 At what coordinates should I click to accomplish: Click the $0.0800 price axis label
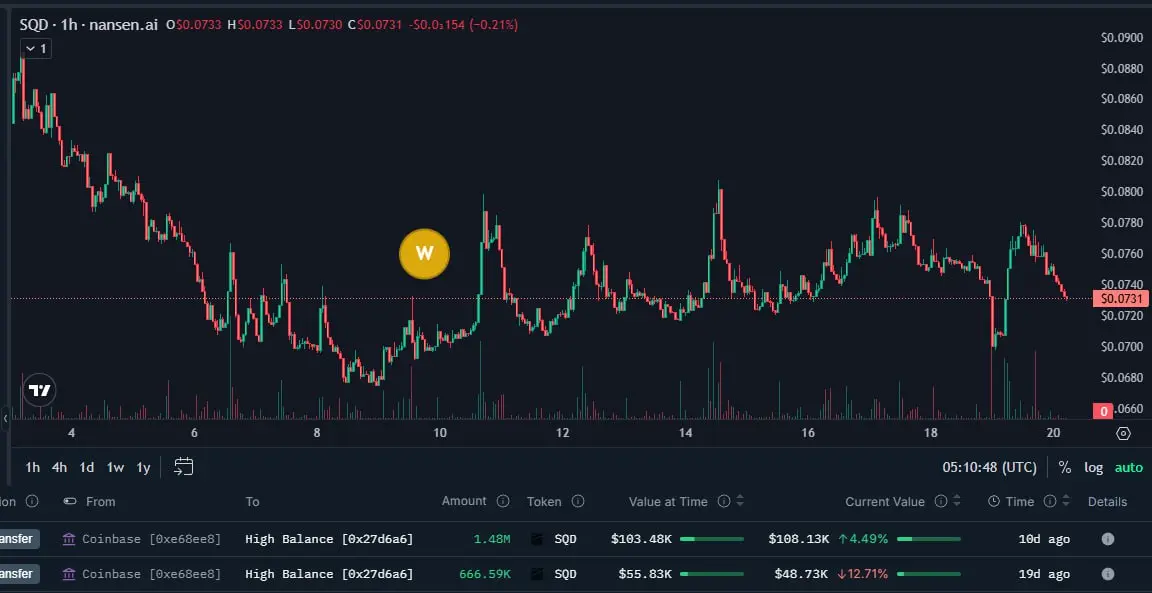pyautogui.click(x=1122, y=192)
